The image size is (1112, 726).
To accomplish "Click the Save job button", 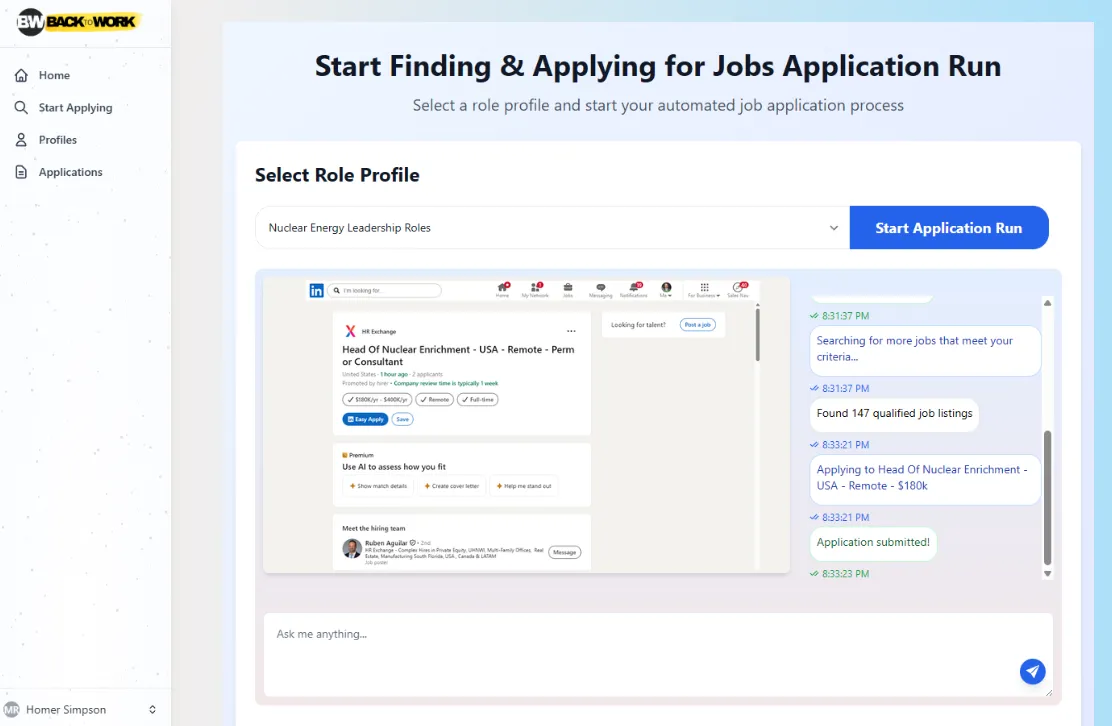I will (x=403, y=419).
